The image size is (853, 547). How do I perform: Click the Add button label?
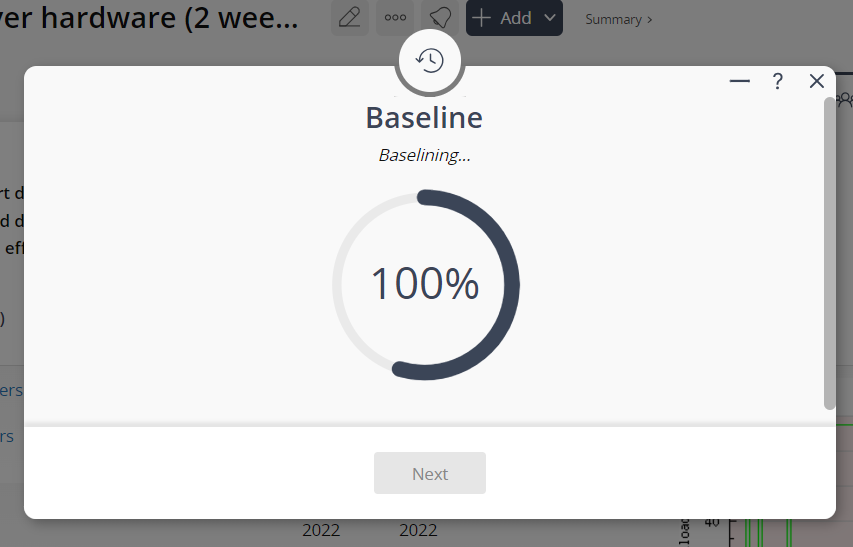(516, 18)
